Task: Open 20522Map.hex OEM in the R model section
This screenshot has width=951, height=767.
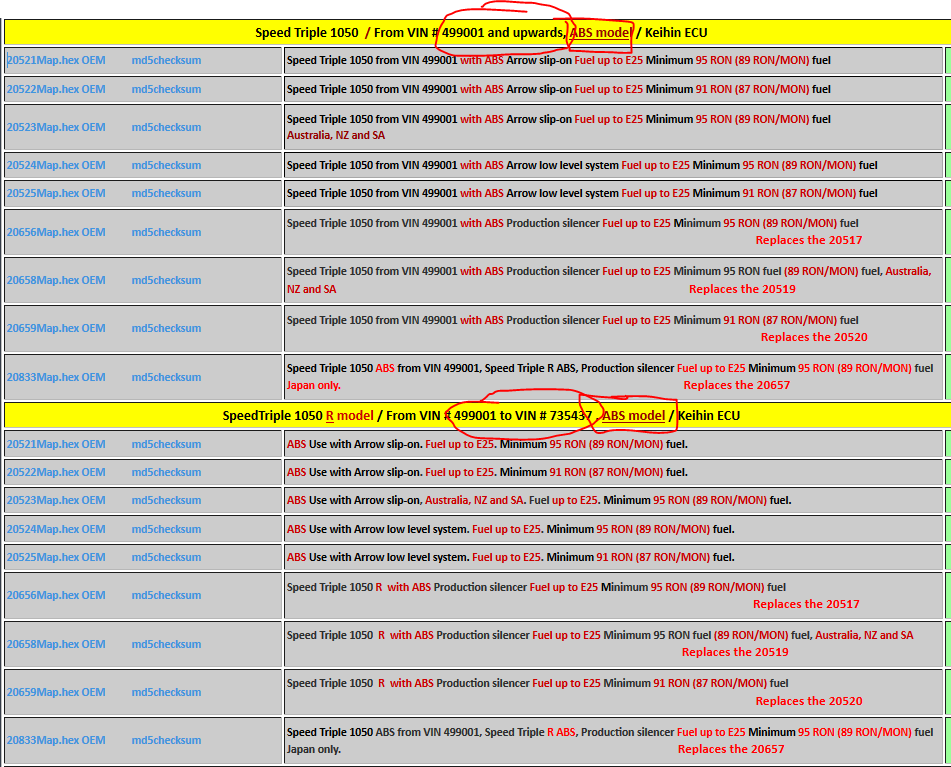Action: (x=56, y=472)
